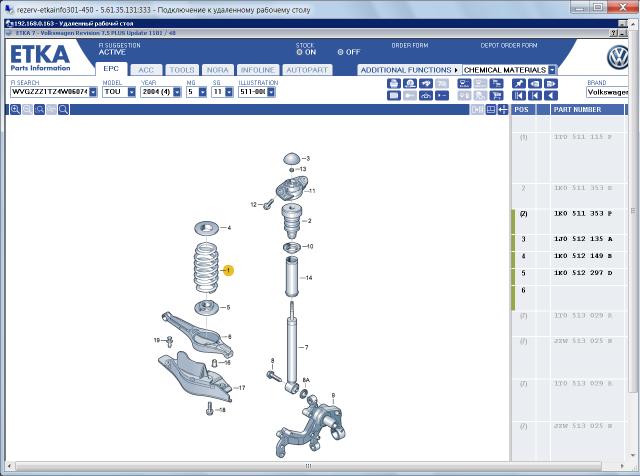Click the jump-to-first arrow with bar icon
The image size is (640, 476).
pos(519,96)
